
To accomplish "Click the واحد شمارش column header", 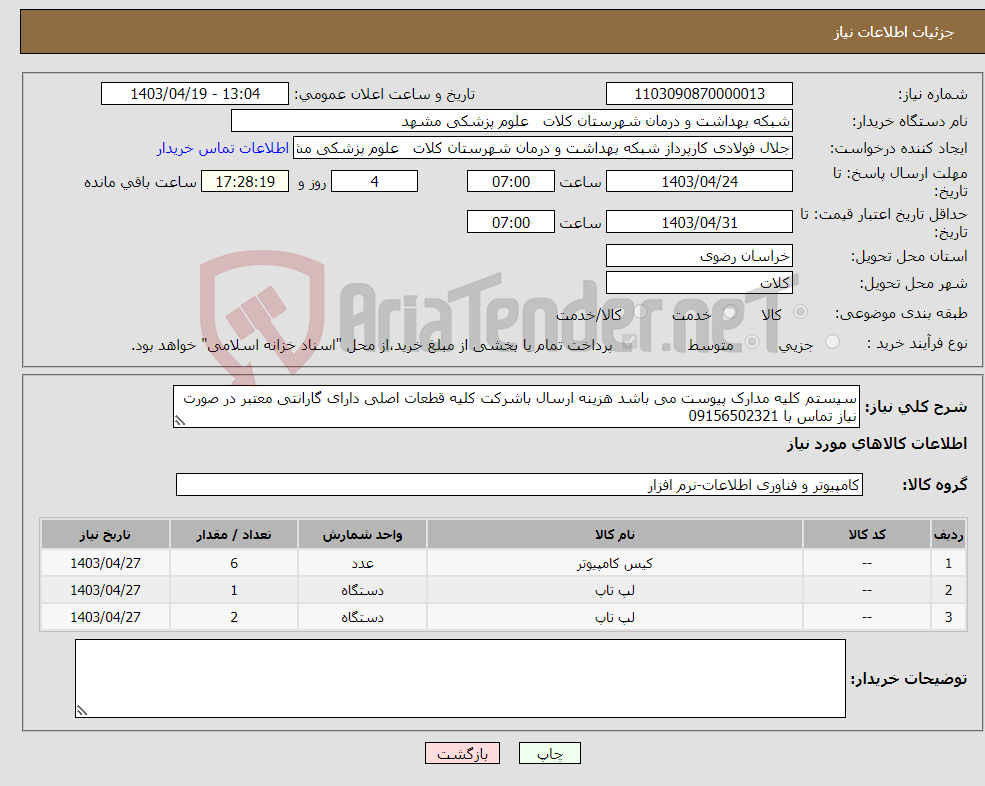I will point(362,535).
